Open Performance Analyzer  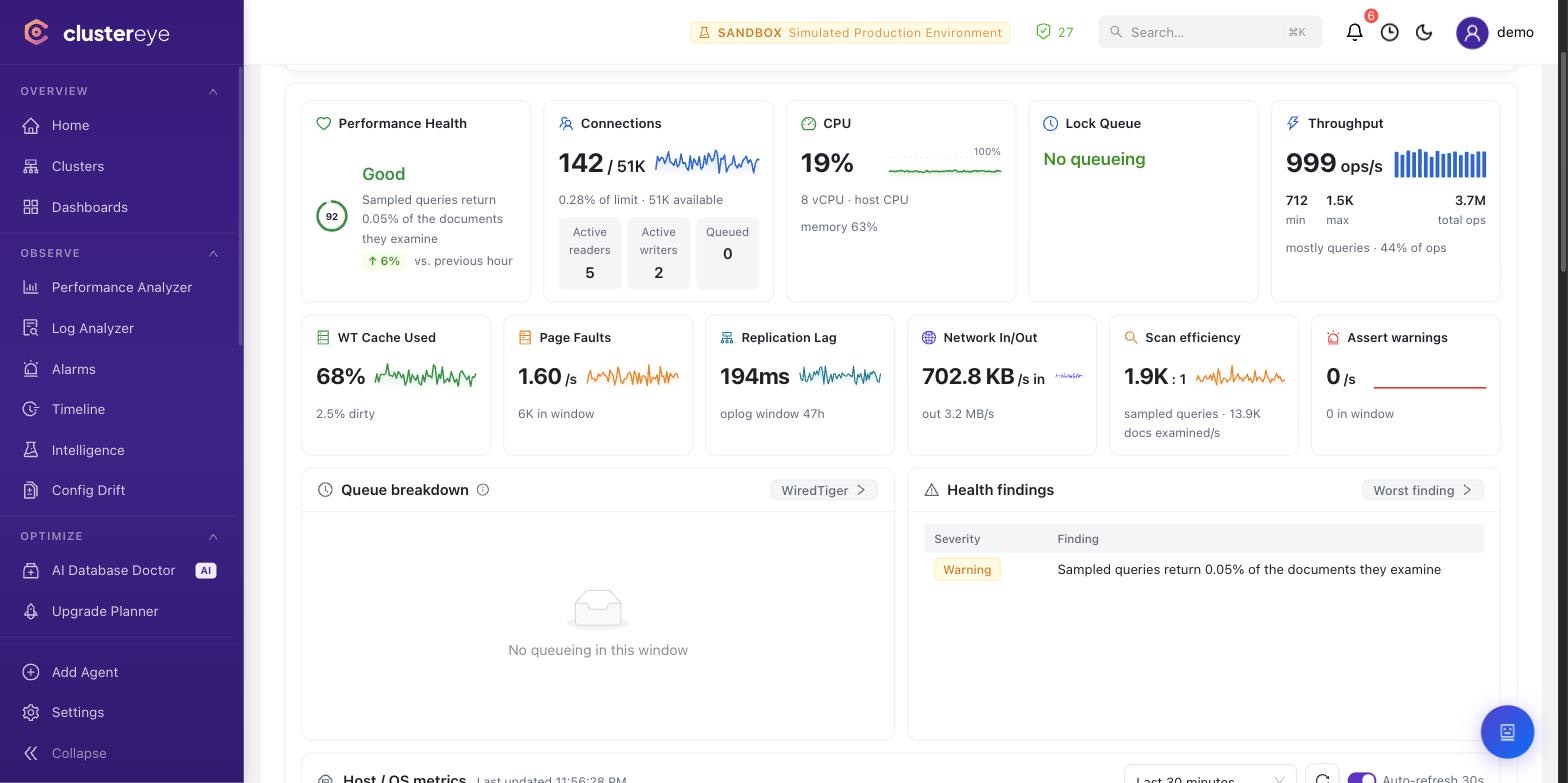[120, 287]
